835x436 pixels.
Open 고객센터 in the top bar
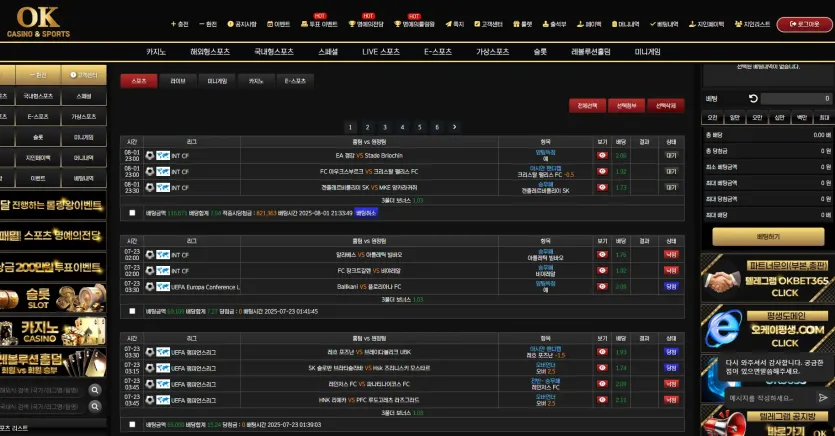tap(488, 24)
